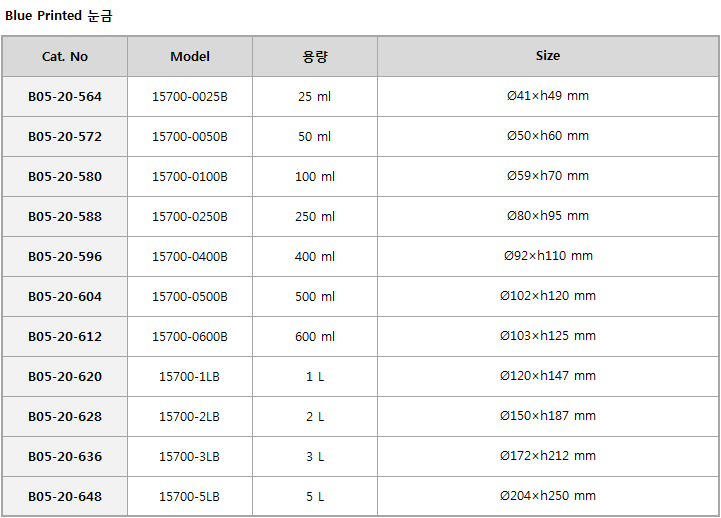This screenshot has height=518, width=721.
Task: Click size cell Ø102×h120 mm
Action: (548, 296)
